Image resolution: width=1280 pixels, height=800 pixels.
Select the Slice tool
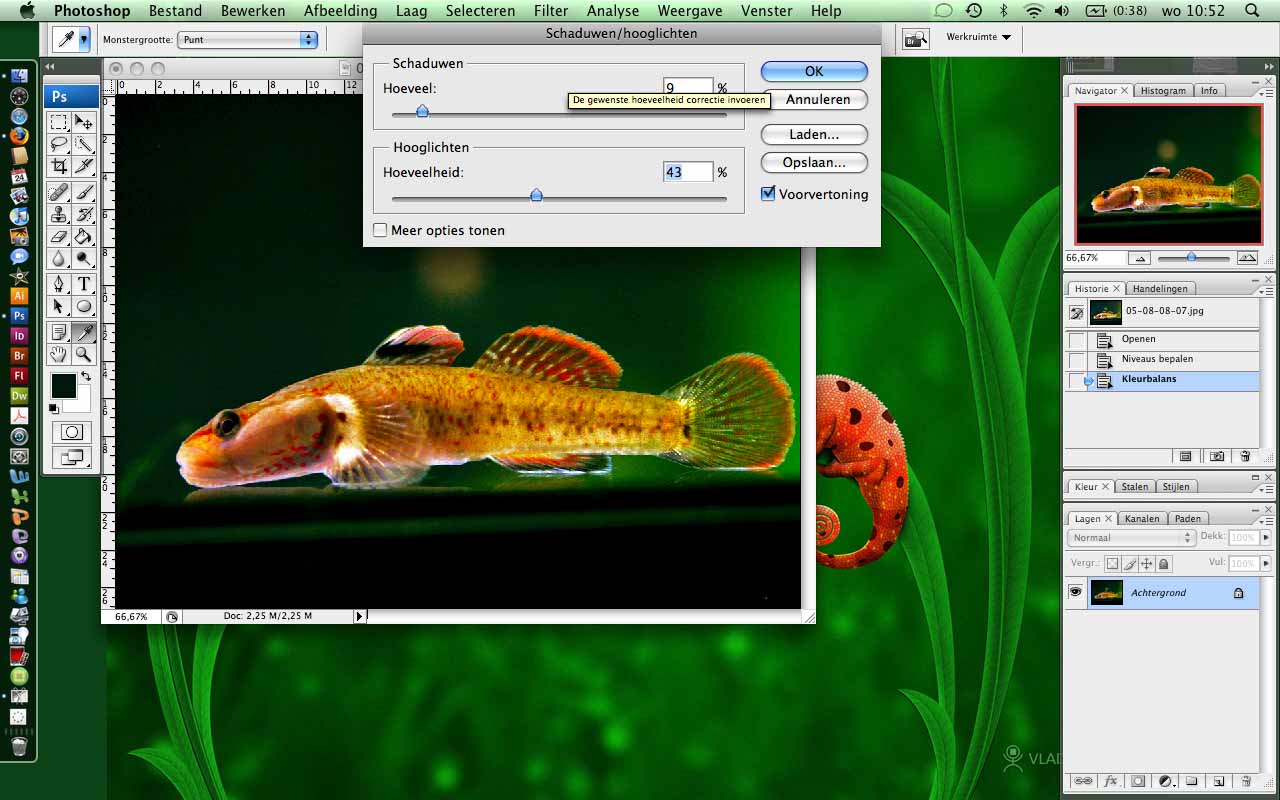[84, 166]
